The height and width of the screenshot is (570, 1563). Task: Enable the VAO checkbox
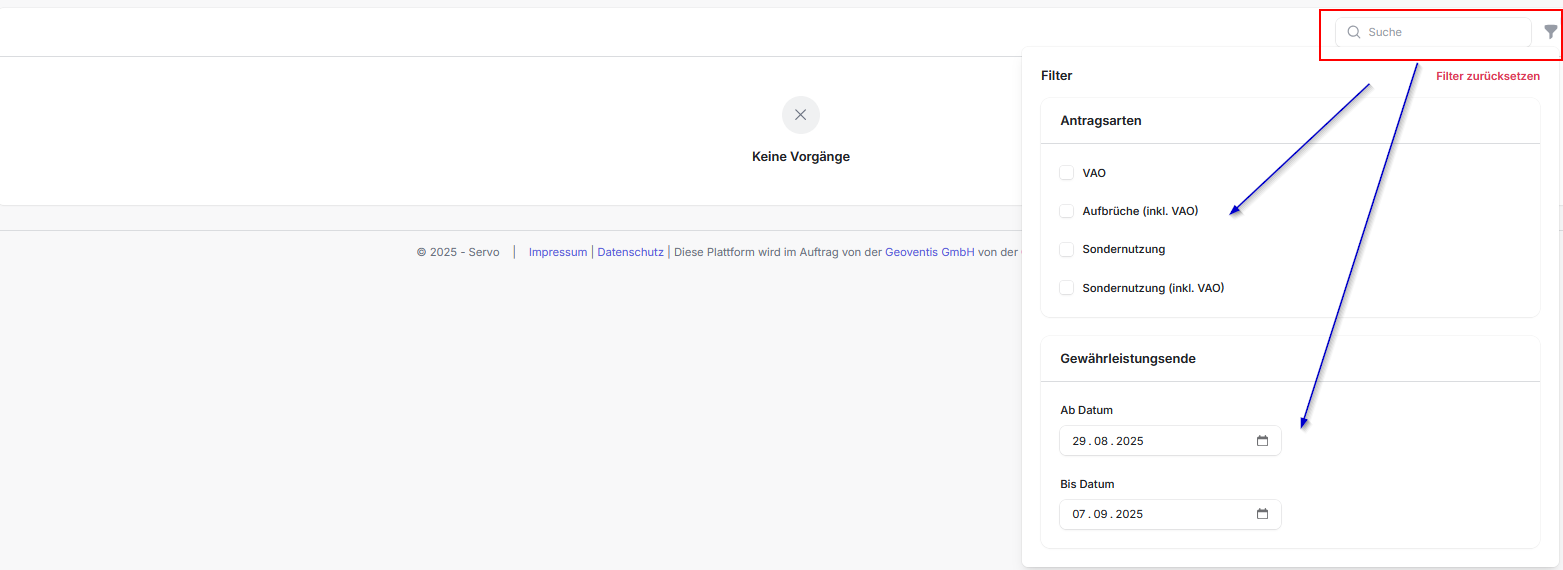pyautogui.click(x=1066, y=173)
